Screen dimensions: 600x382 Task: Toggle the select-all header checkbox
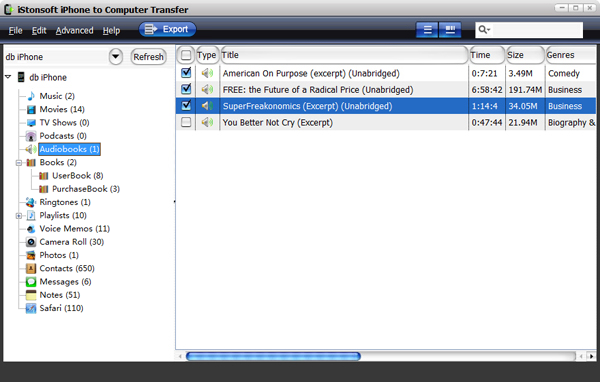point(186,55)
